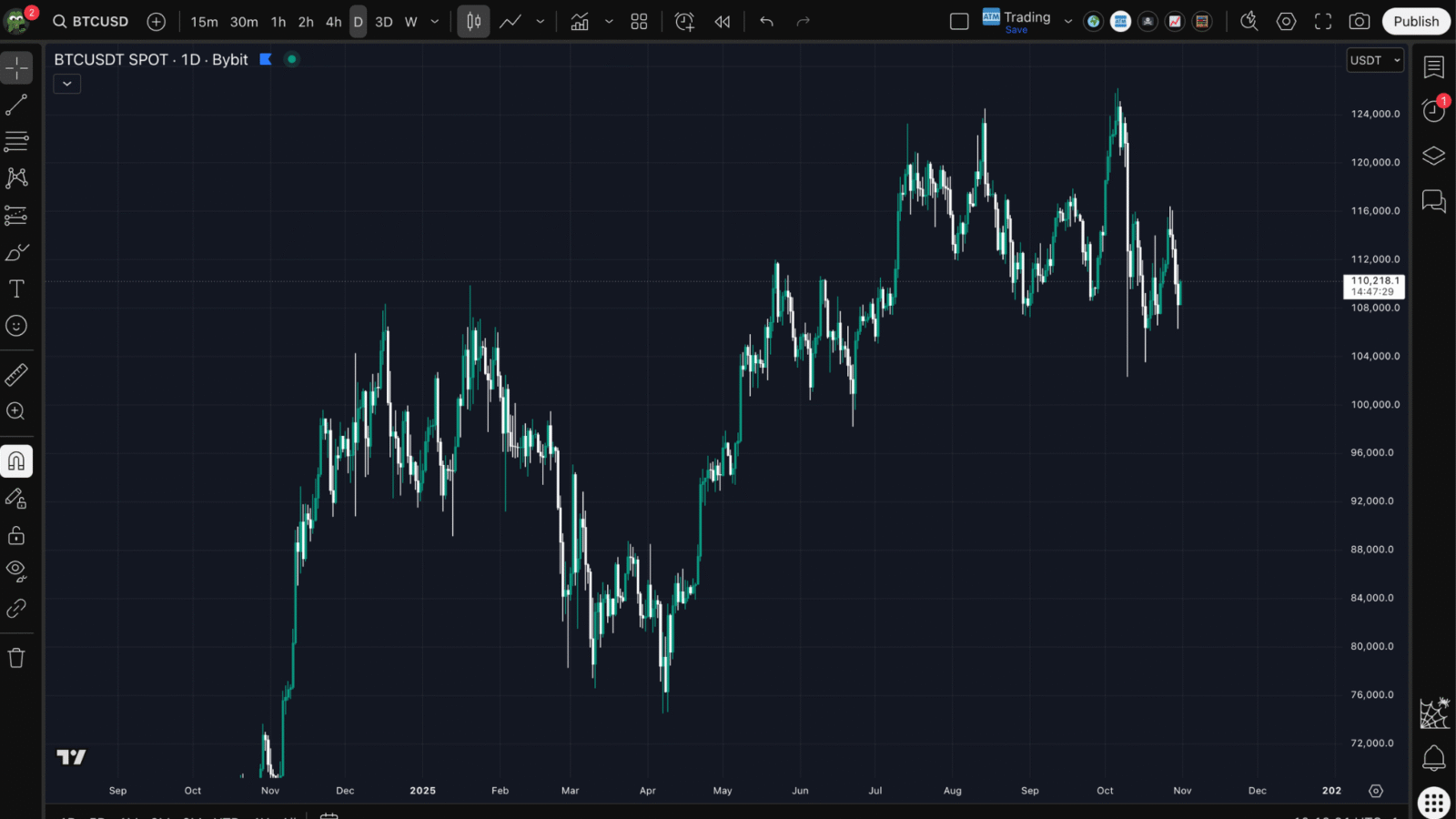Select the trend line drawing tool
The image size is (1456, 819).
tap(16, 106)
